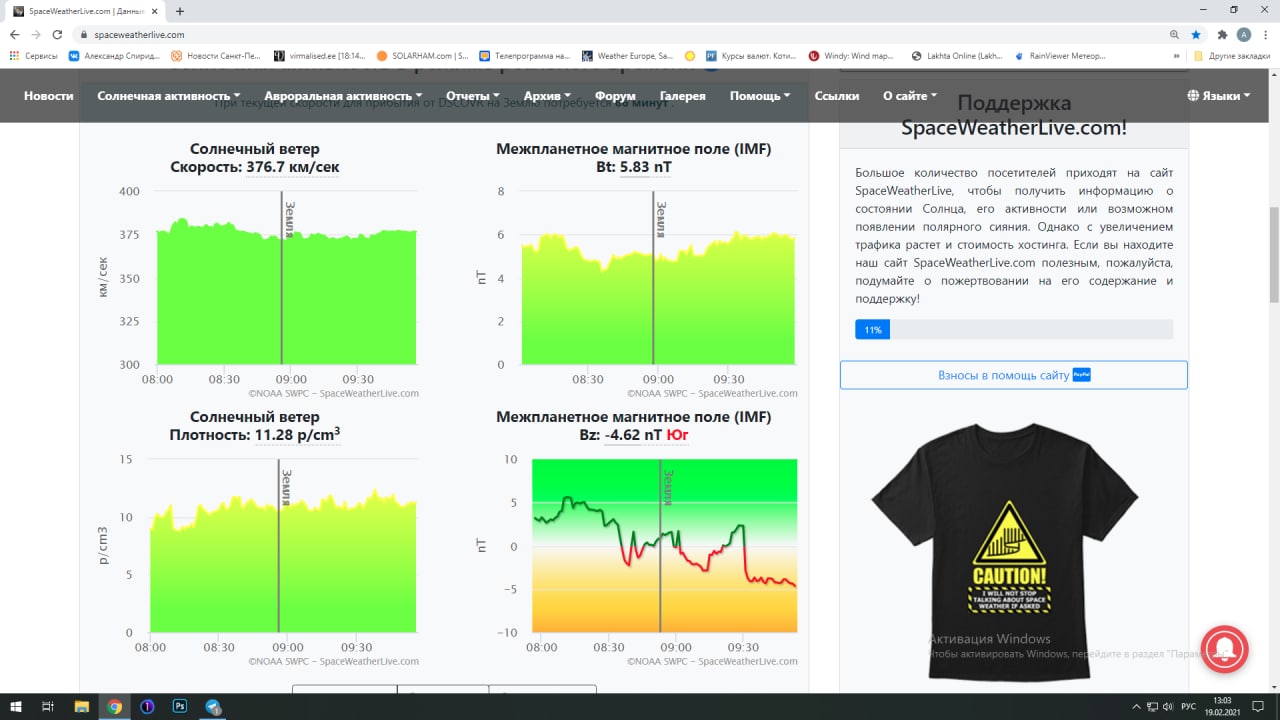1280x720 pixels.
Task: Open the Chrome extensions puzzle icon
Action: (x=1223, y=34)
